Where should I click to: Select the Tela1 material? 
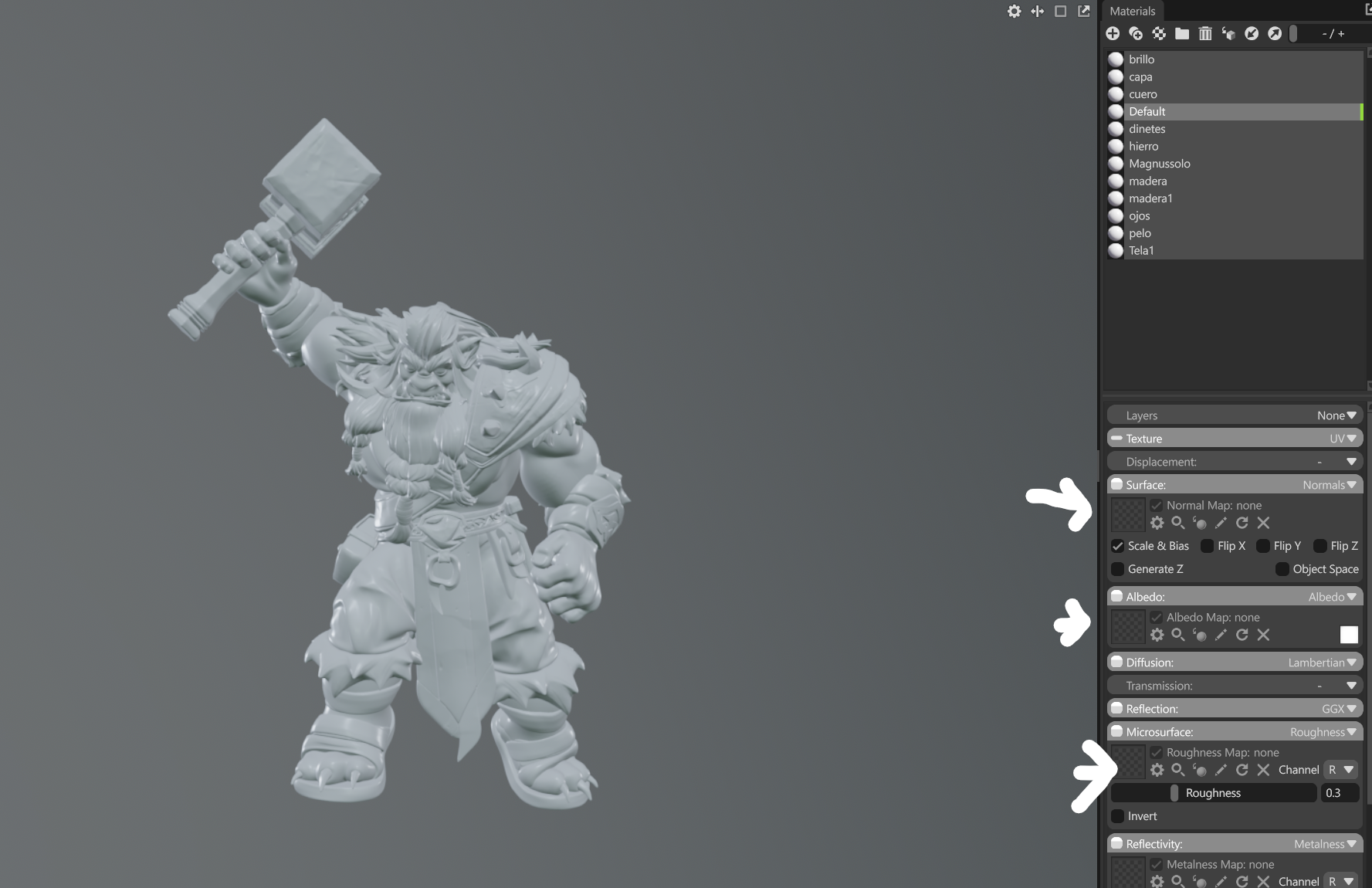[x=1235, y=251]
